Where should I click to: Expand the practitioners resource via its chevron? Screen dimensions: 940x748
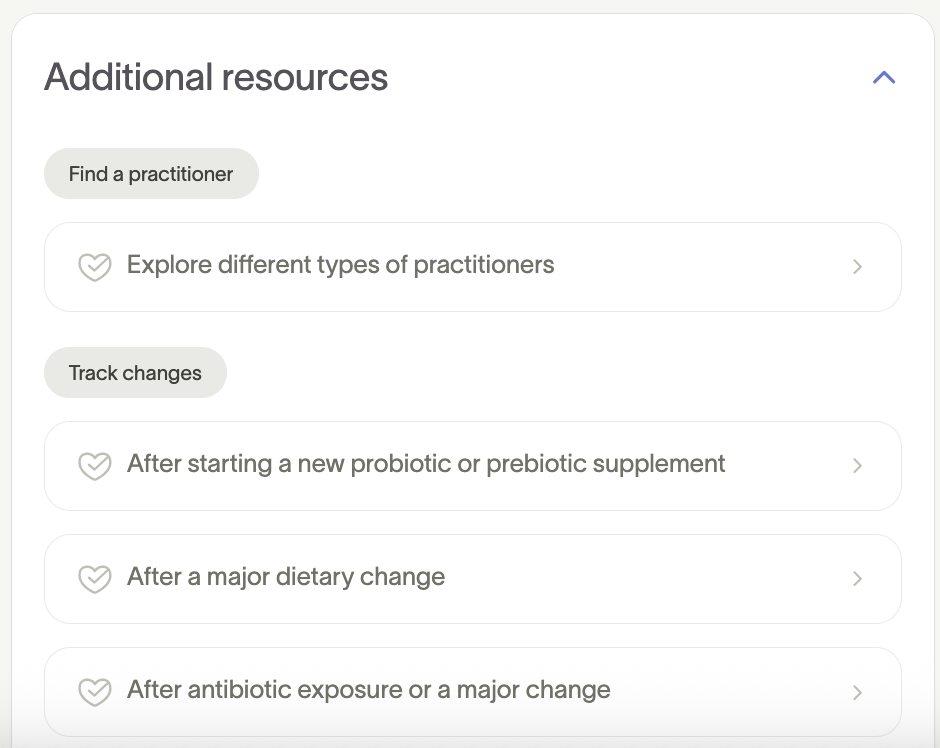coord(857,266)
